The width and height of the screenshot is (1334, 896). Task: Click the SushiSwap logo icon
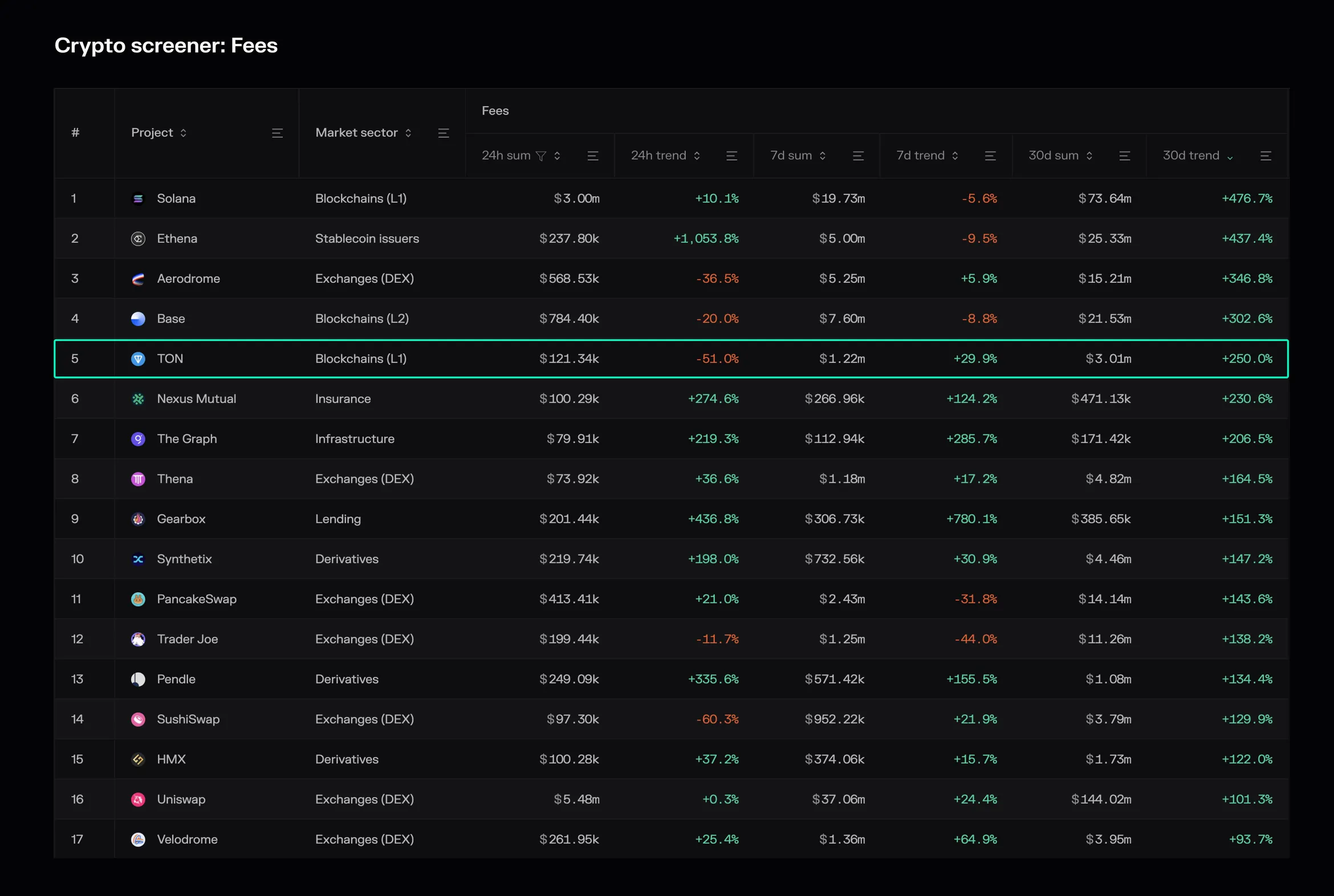[138, 719]
